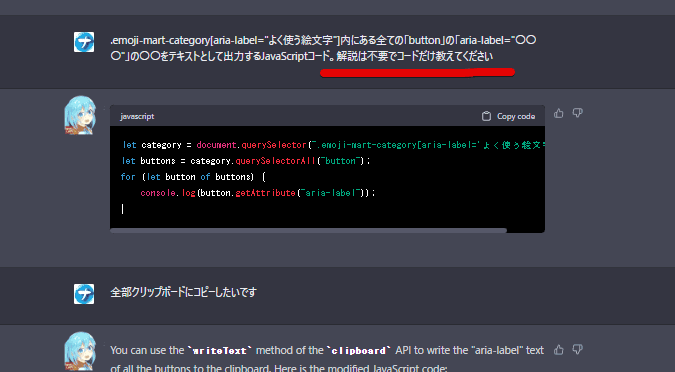The width and height of the screenshot is (675, 372).
Task: Click the text starting '.emoji-mart-category[aria-label='
Action: tap(323, 48)
